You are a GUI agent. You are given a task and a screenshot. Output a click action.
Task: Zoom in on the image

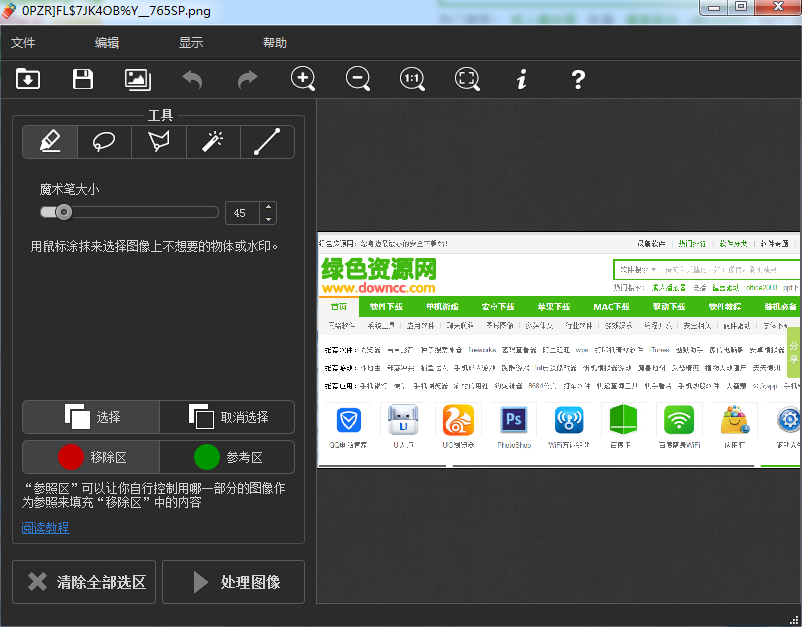point(302,78)
